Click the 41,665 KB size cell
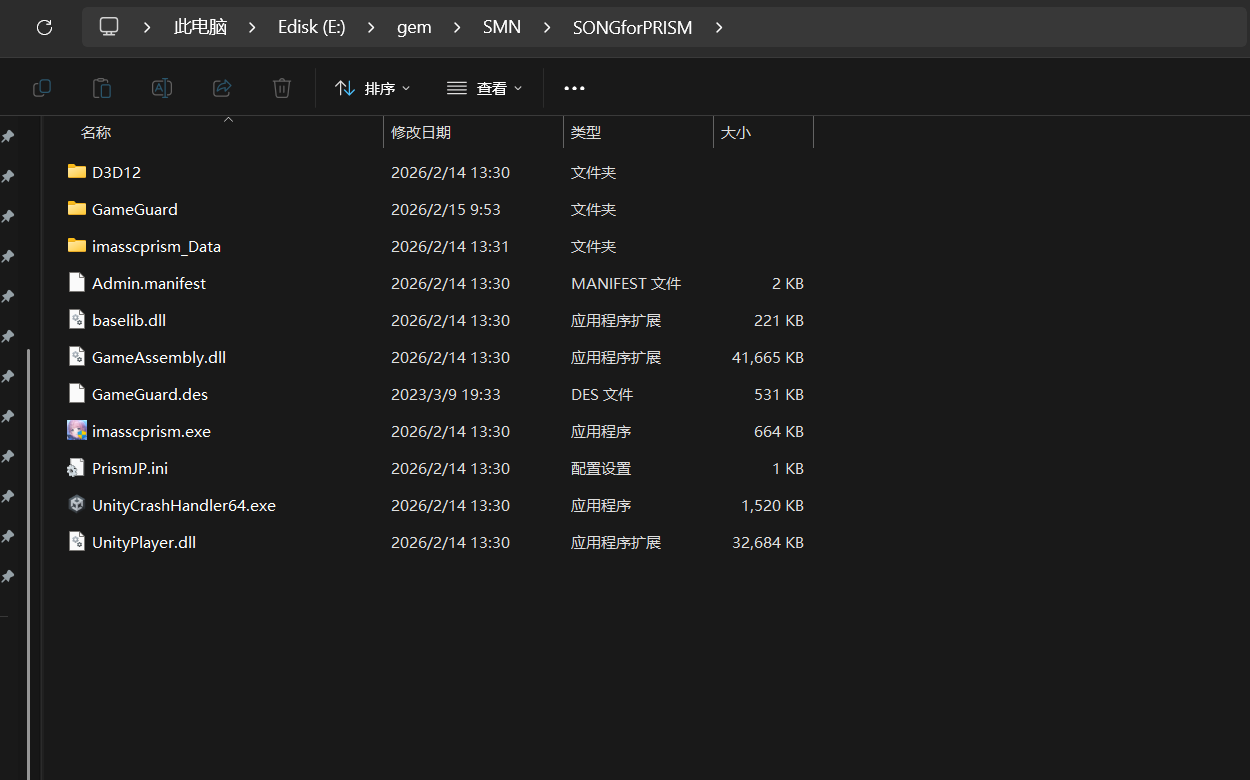1250x780 pixels. pos(768,357)
